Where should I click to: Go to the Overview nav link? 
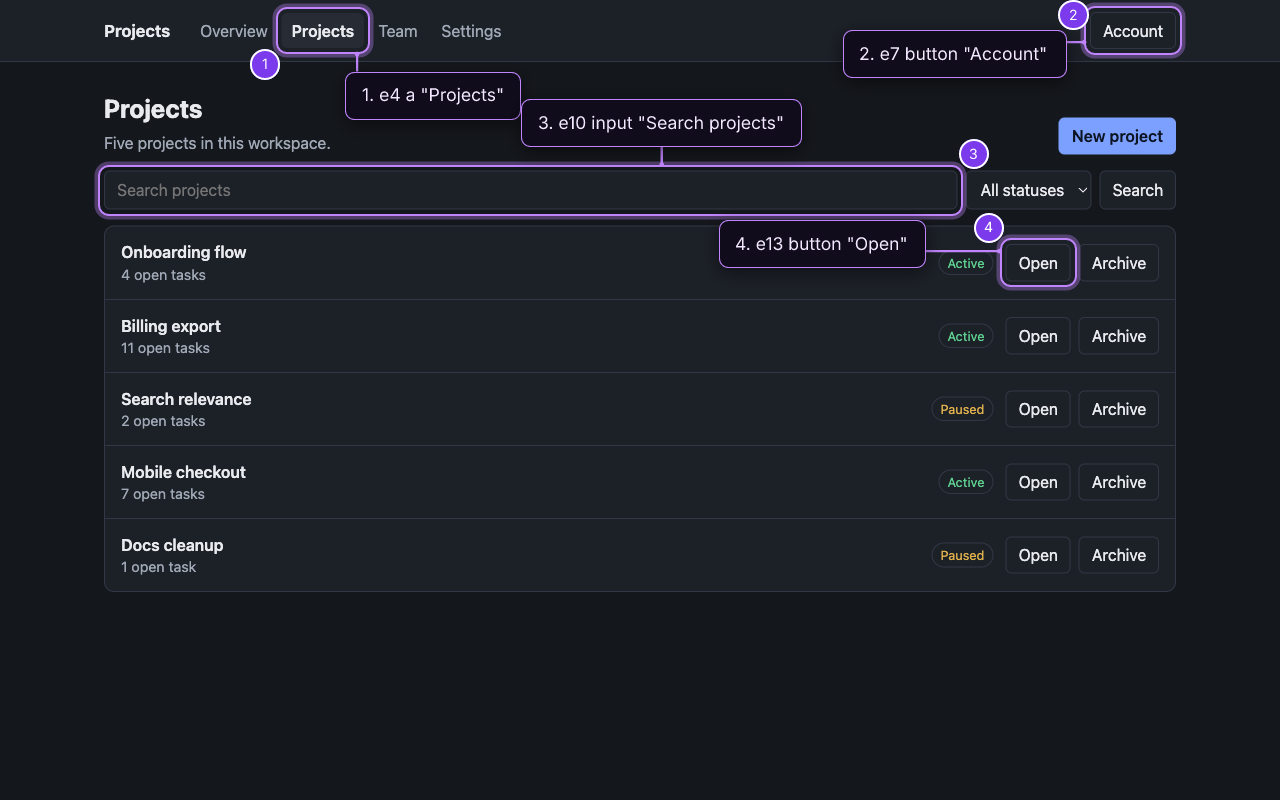pos(234,31)
